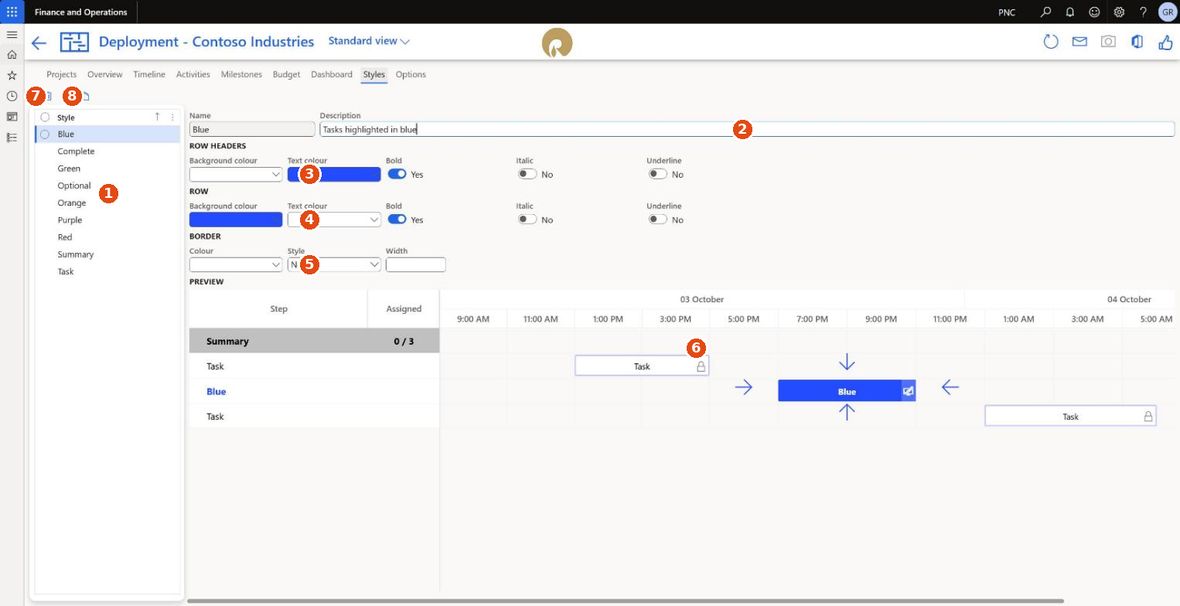Click the thumbs up icon
Viewport: 1180px width, 606px height.
[1166, 42]
